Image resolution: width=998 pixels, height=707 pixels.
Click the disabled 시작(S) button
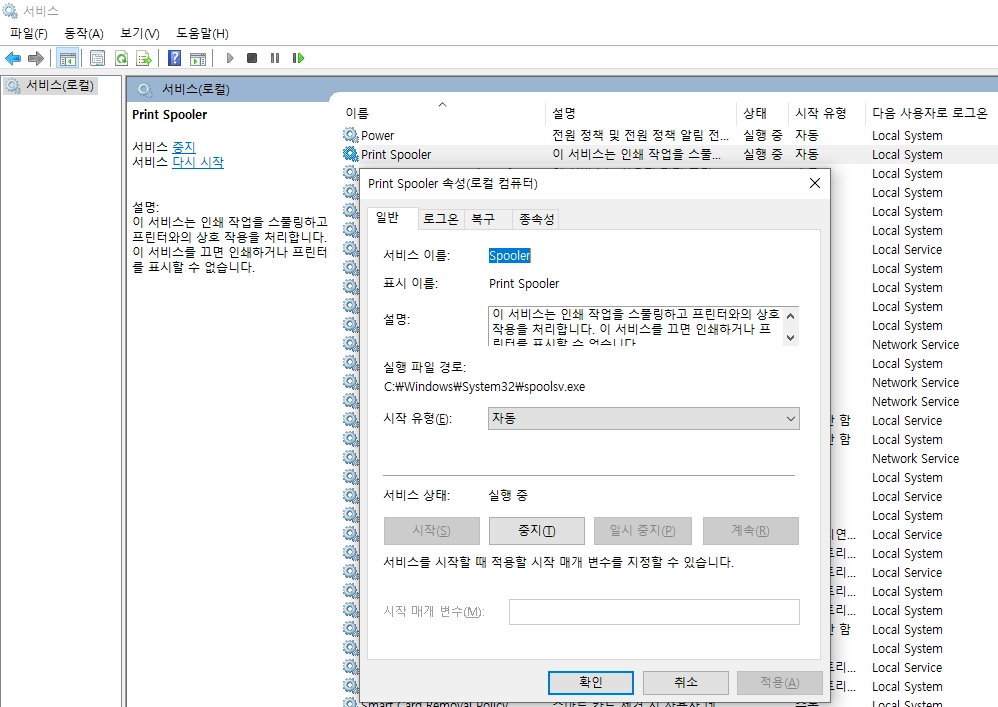click(x=432, y=531)
